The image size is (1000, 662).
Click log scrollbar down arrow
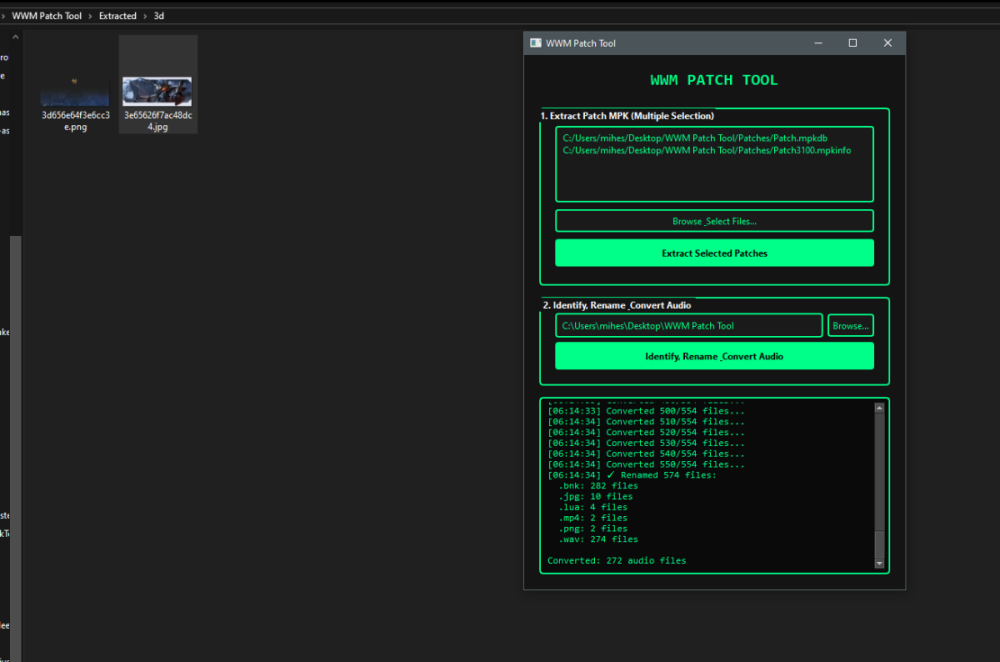879,564
